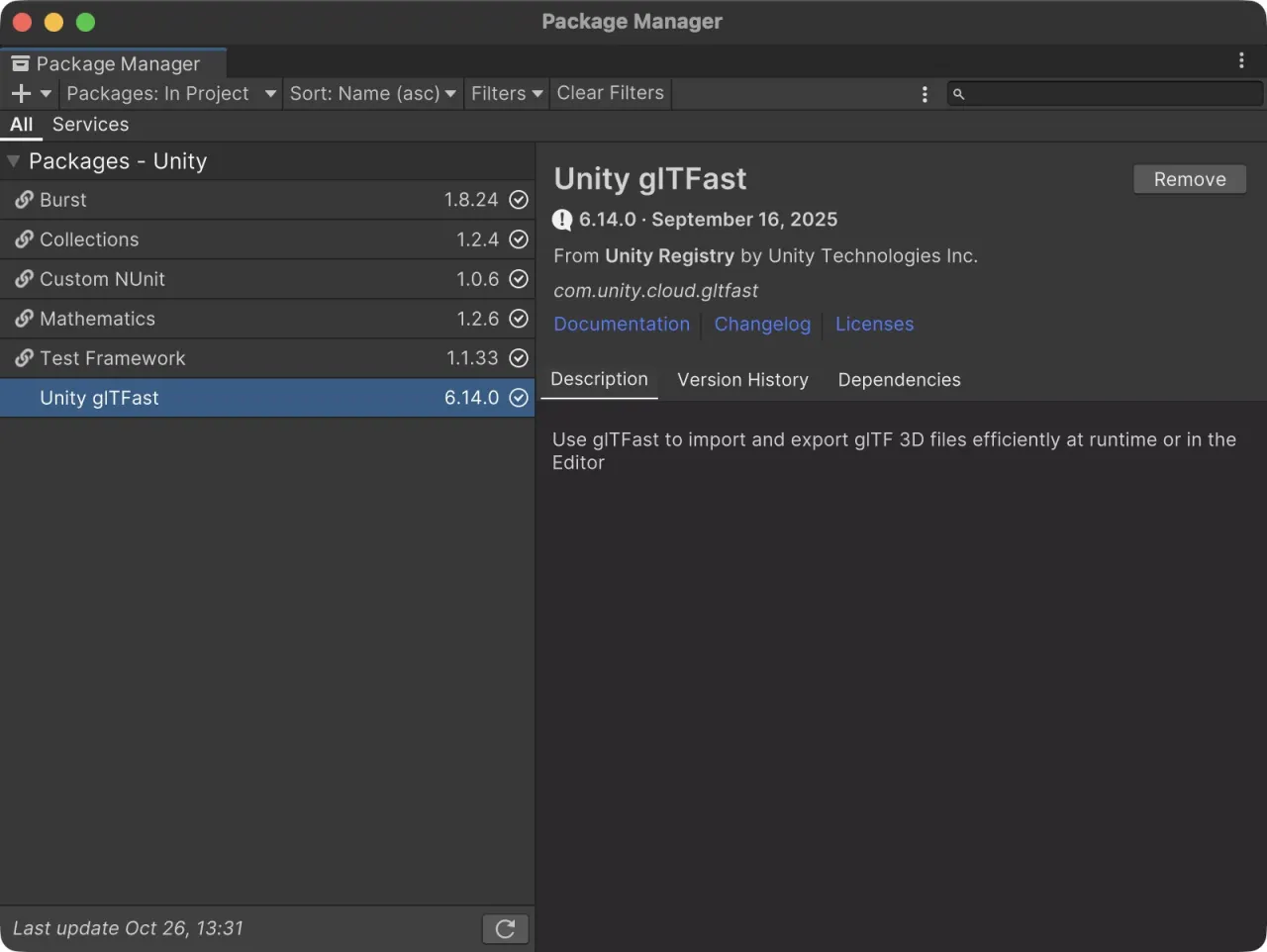Select the Collections package name

[89, 239]
